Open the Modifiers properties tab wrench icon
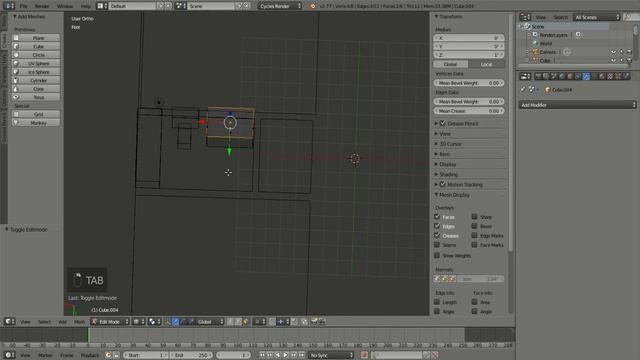Viewport: 640px width, 360px height. [x=586, y=76]
